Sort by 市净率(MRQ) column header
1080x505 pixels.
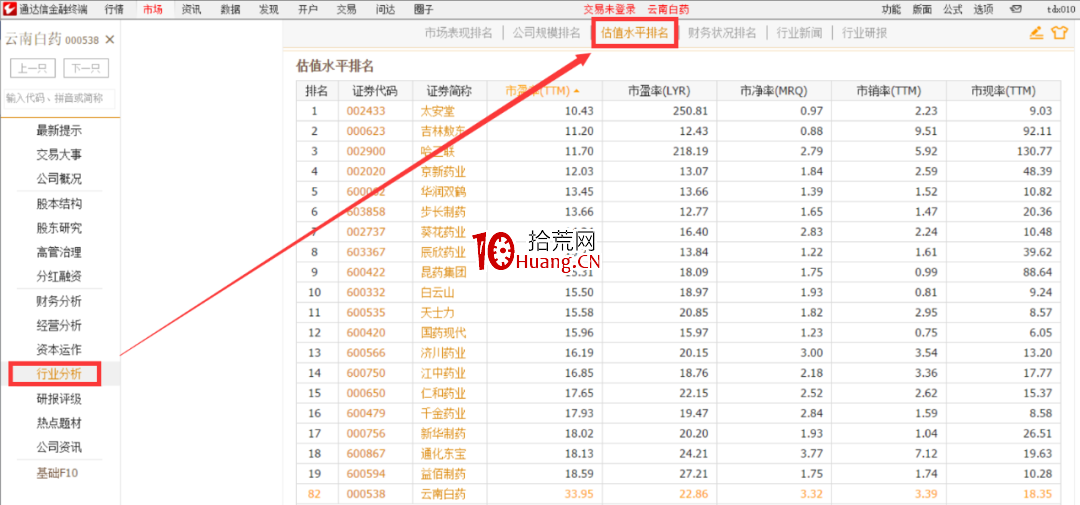[773, 91]
